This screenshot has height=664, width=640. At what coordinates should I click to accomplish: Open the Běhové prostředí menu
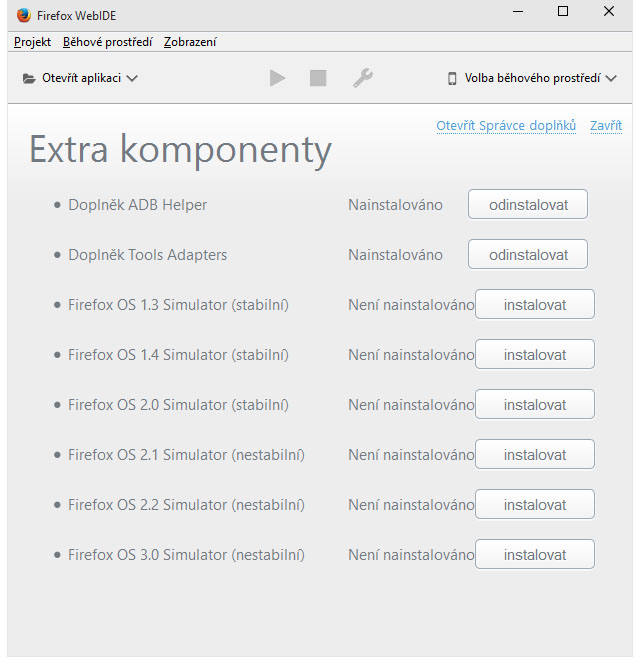107,42
